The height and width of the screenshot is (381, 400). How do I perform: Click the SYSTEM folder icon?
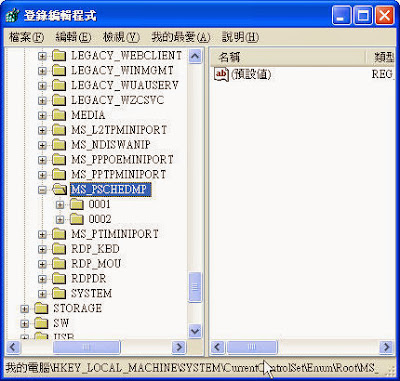coord(59,293)
